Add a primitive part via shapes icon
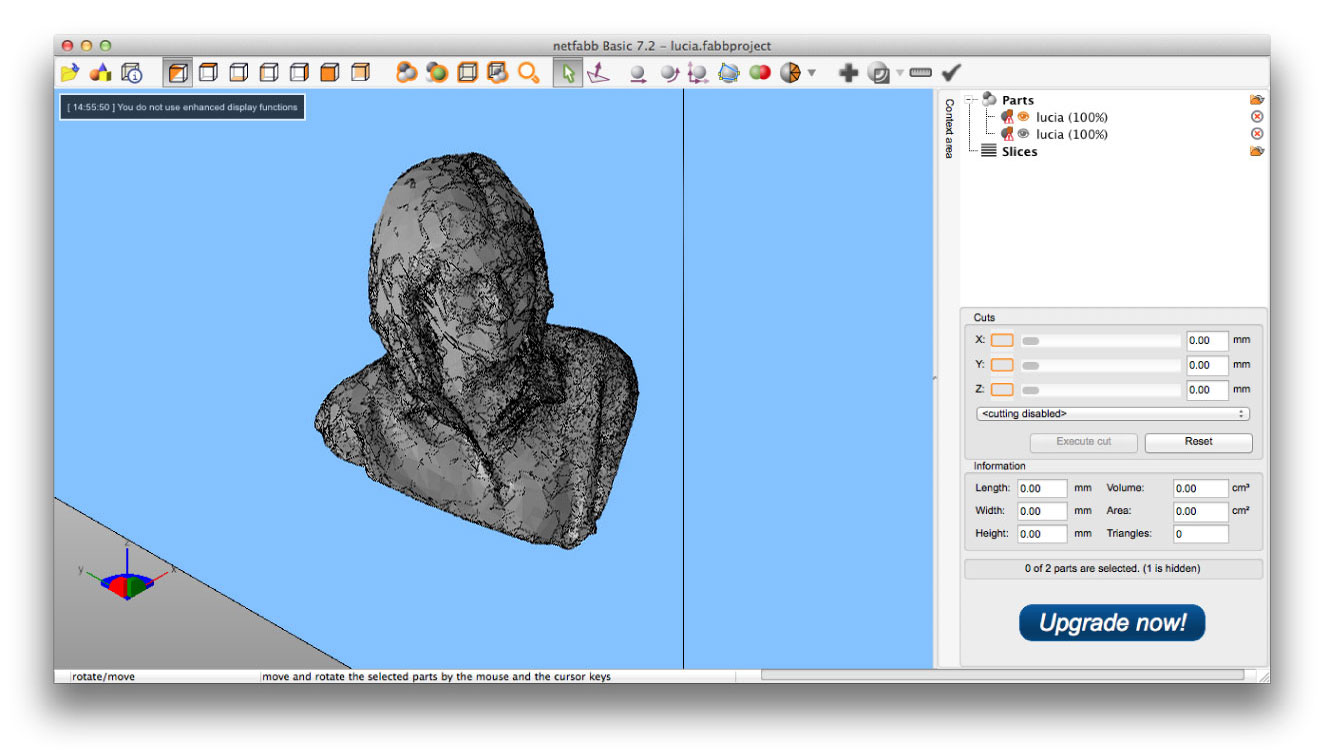Screen dimensions: 1324x756 [x=100, y=73]
